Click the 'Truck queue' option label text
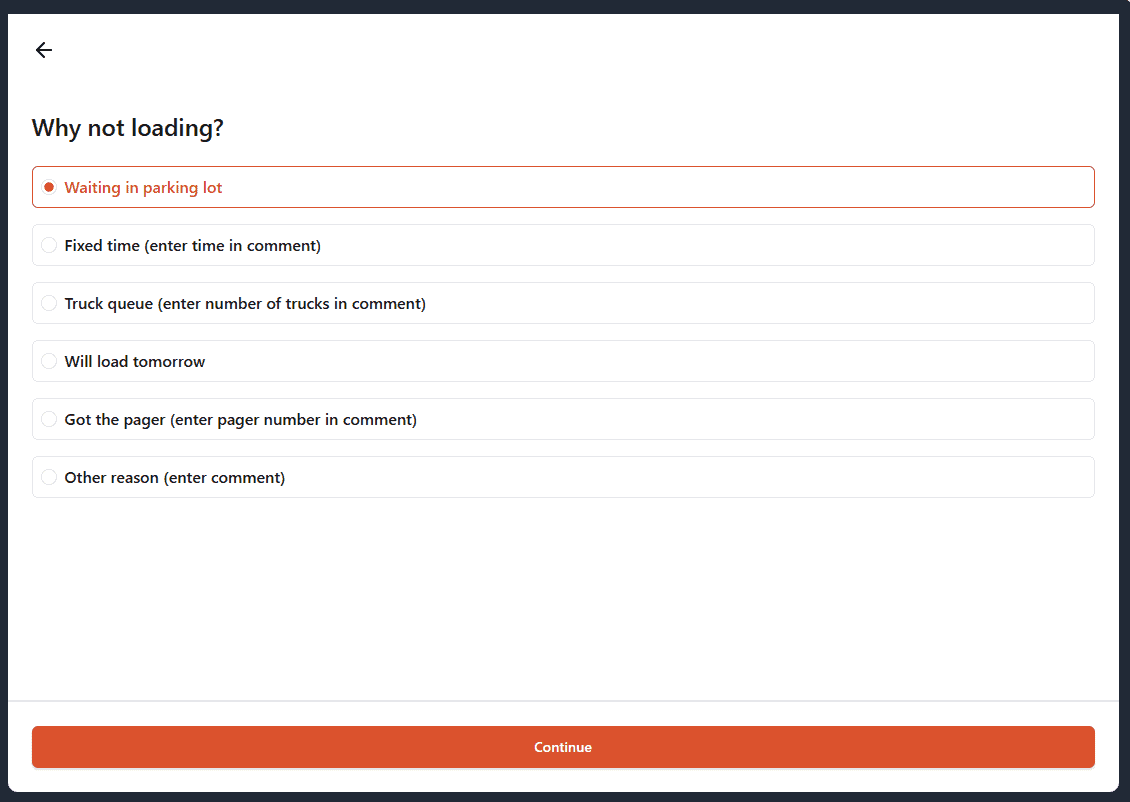Image resolution: width=1130 pixels, height=802 pixels. pyautogui.click(x=245, y=304)
